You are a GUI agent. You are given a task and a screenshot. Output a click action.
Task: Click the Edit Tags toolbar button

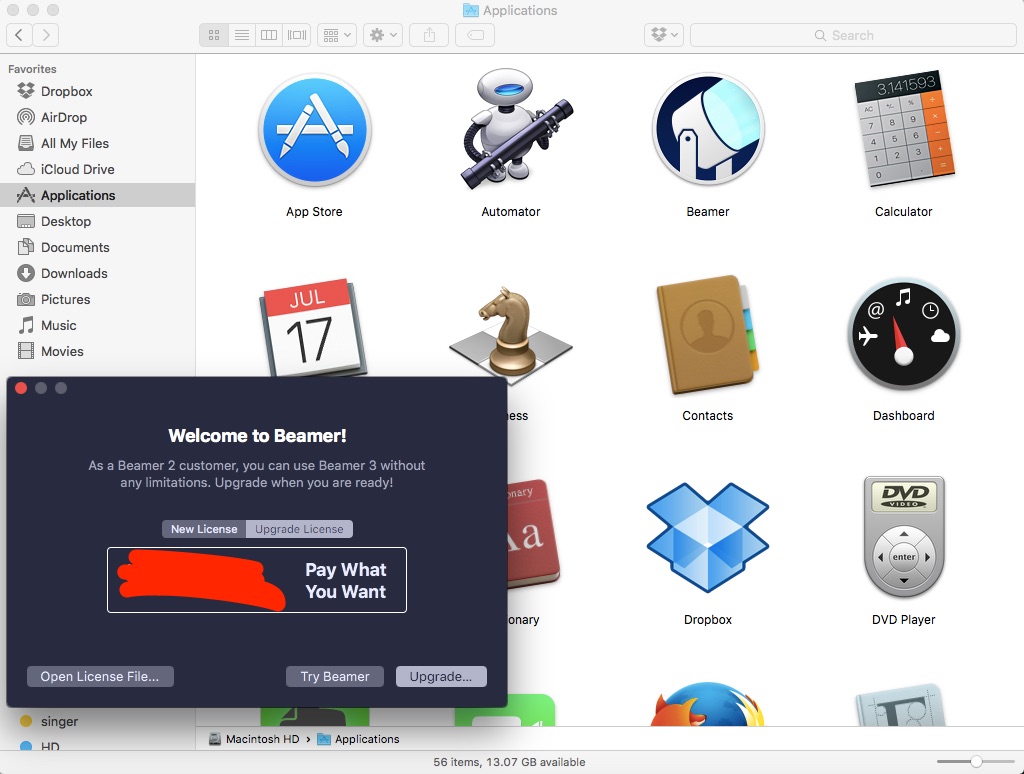pos(475,35)
